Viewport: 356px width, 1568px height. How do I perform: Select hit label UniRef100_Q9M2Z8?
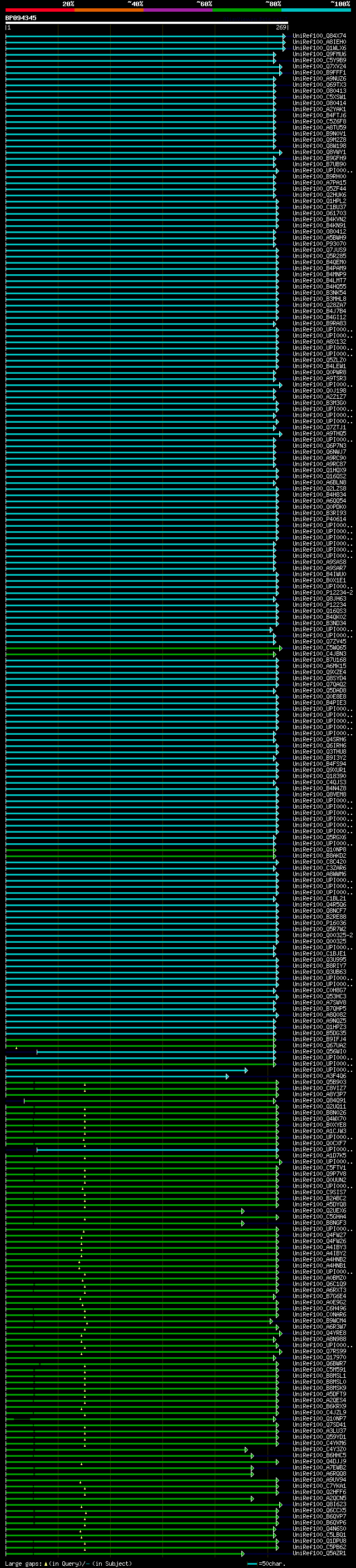pos(319,140)
